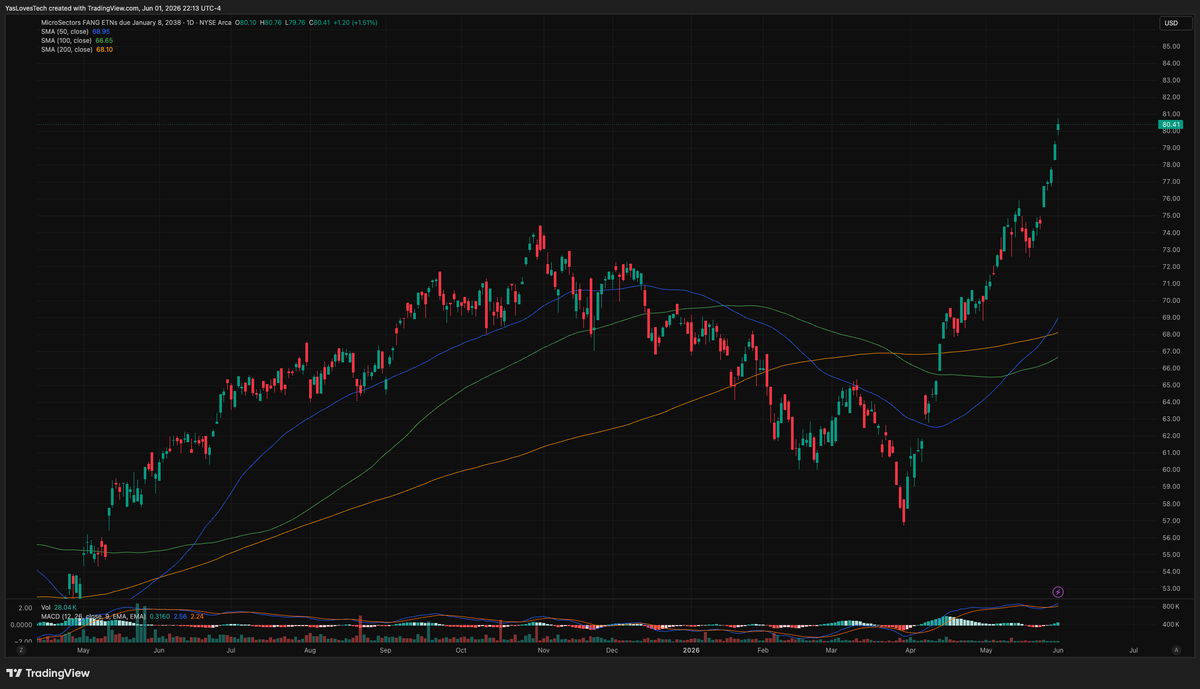
Task: Click the MACD indicator legend
Action: coord(94,616)
